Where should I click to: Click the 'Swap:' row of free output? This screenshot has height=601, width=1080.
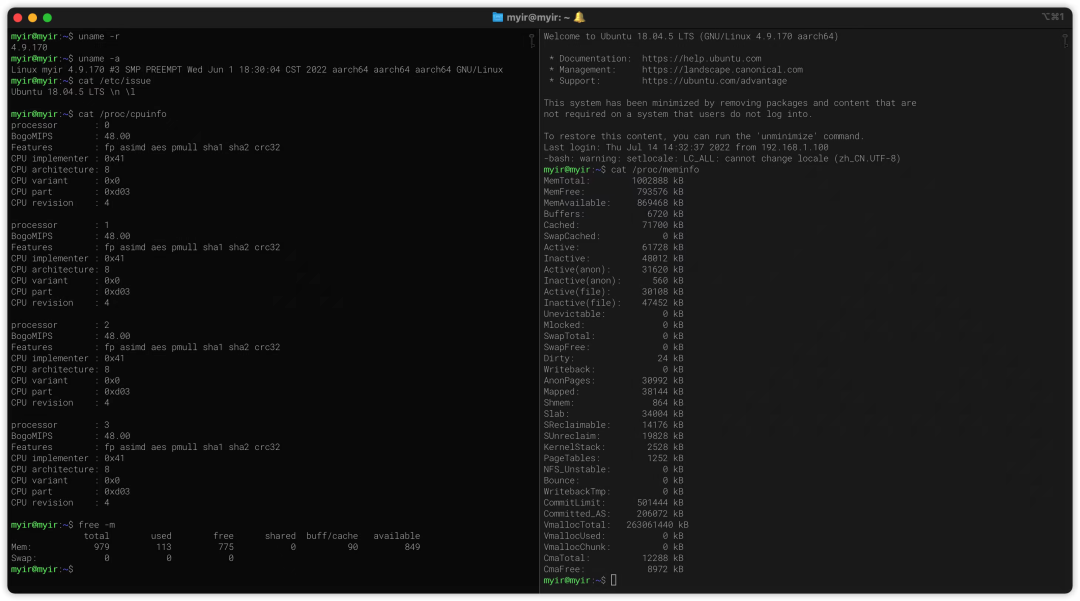click(122, 558)
